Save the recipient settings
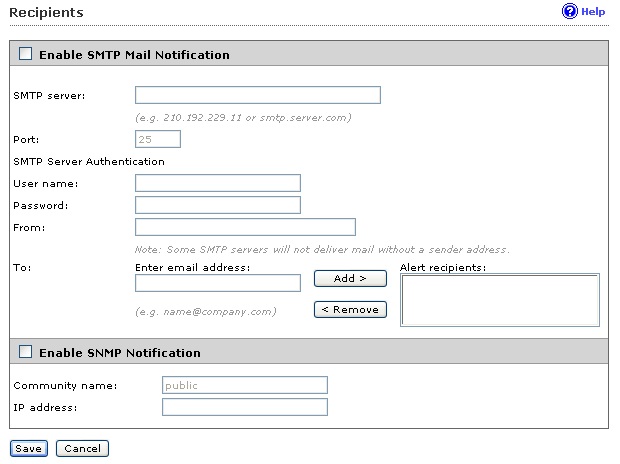Image resolution: width=620 pixels, height=464 pixels. tap(28, 448)
